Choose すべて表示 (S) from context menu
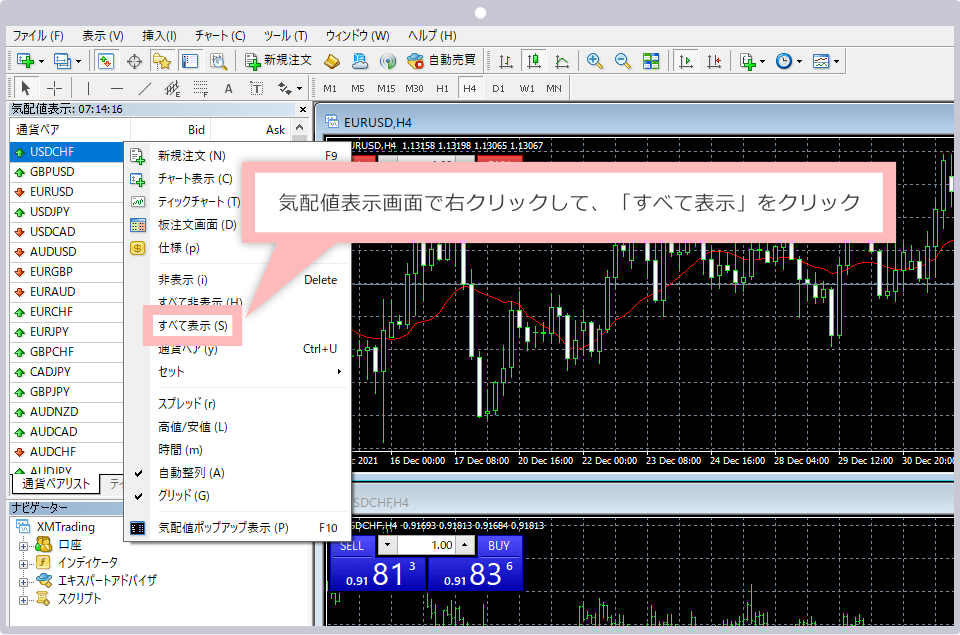Screen dimensions: 960x635 192,326
